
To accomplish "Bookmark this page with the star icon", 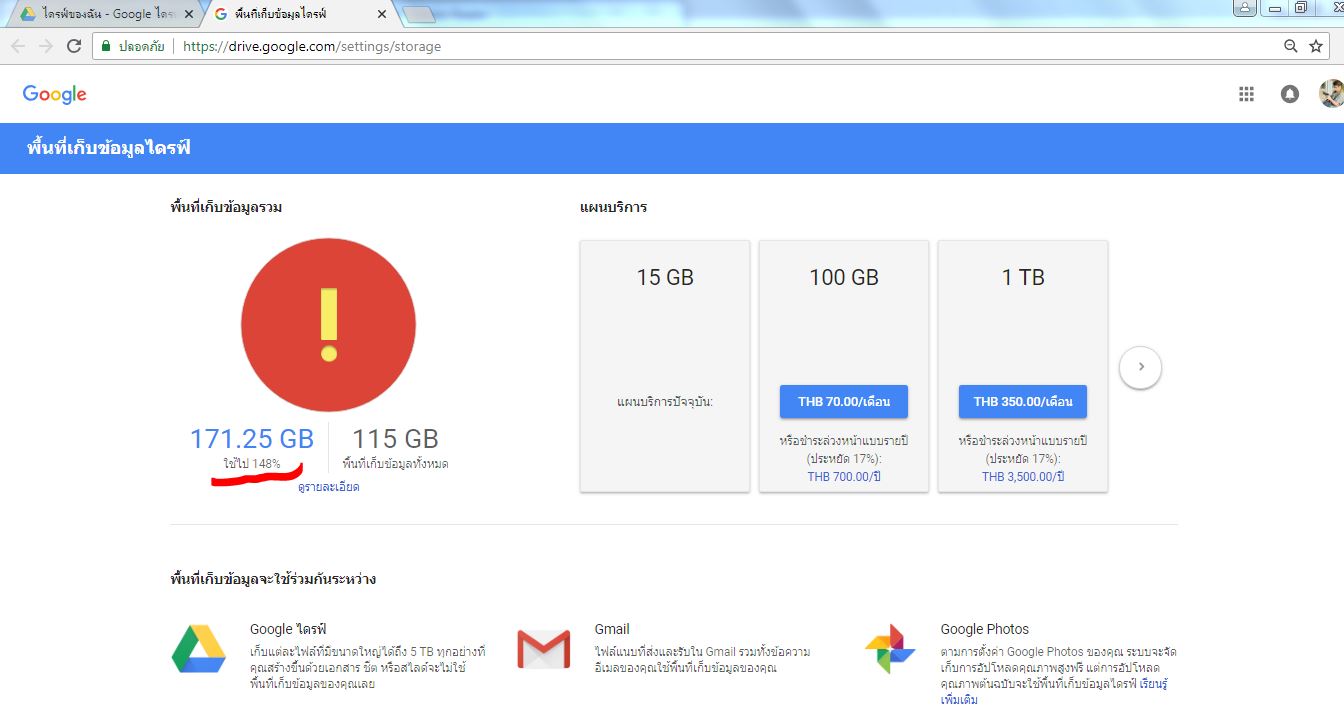I will (1316, 46).
